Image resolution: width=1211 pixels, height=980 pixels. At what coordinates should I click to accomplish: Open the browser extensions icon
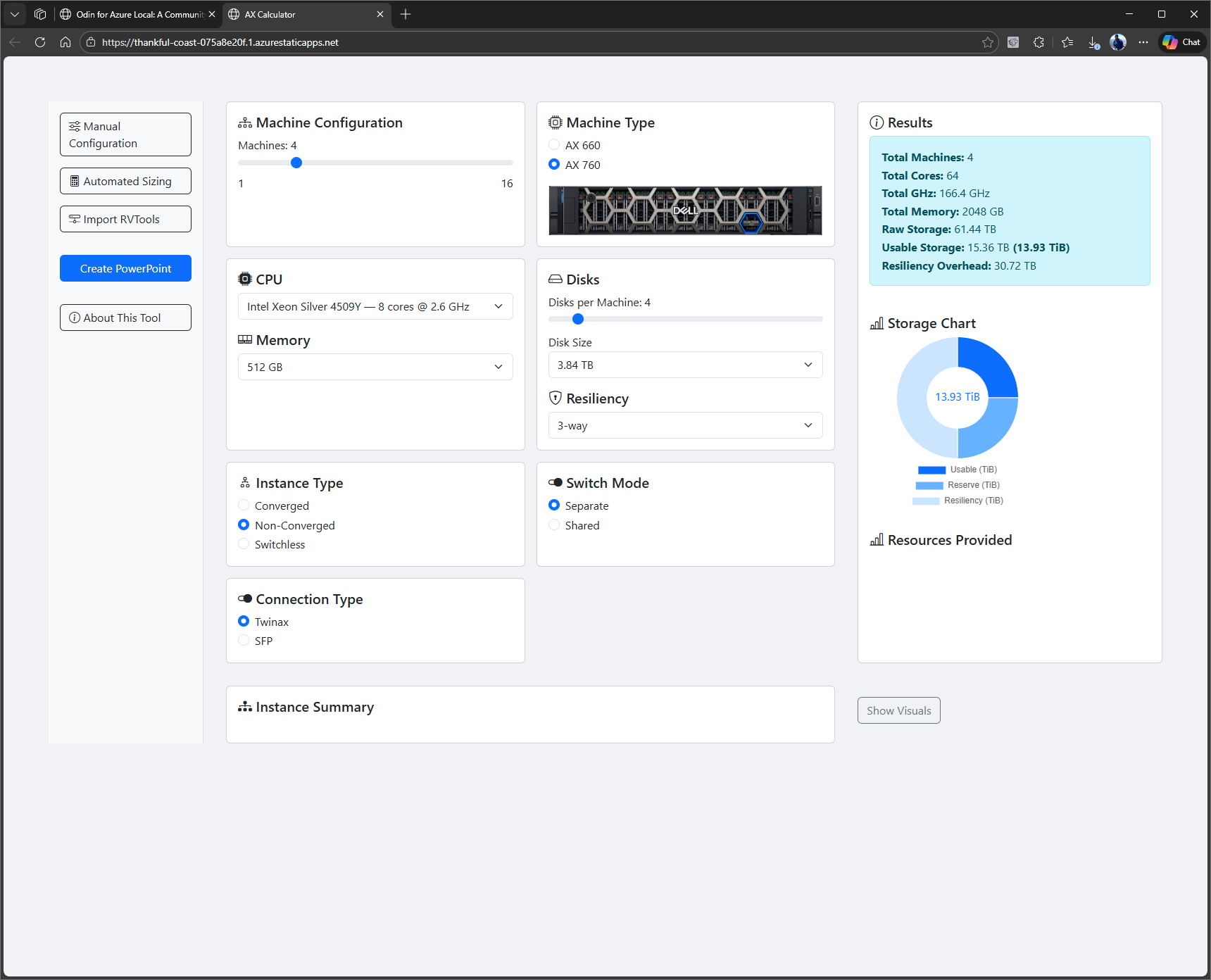(1039, 42)
